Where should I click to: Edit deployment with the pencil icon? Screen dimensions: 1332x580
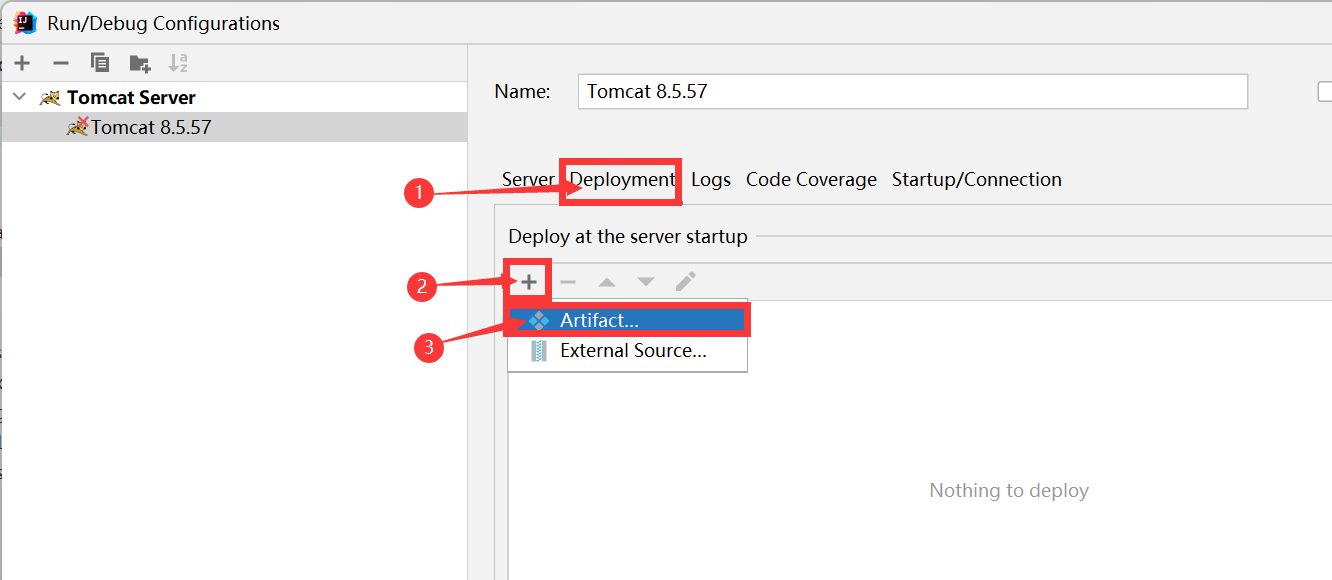pyautogui.click(x=685, y=281)
